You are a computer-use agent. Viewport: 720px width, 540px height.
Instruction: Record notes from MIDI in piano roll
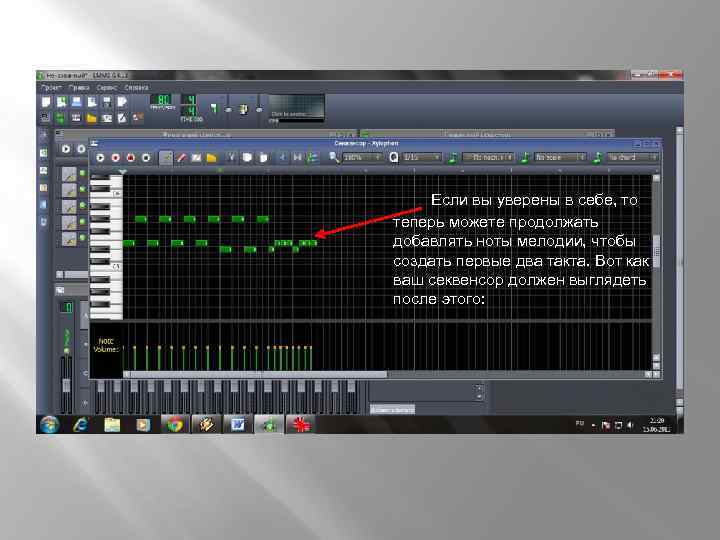[115, 158]
